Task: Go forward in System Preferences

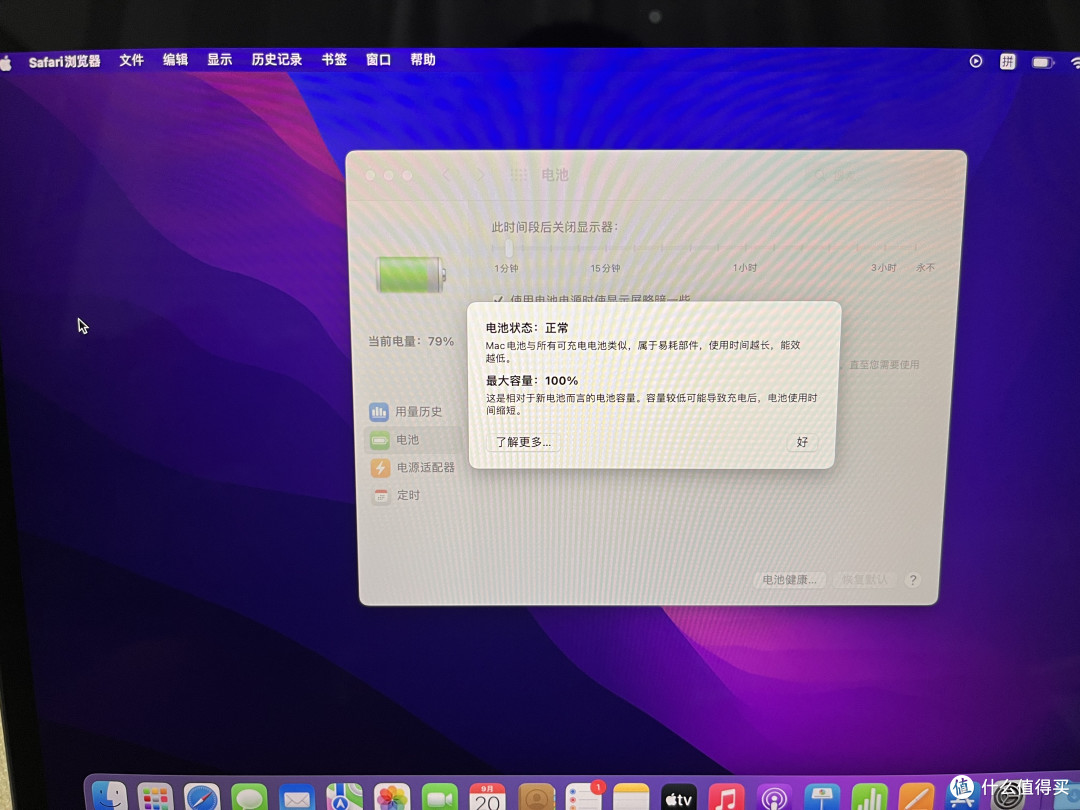Action: point(479,175)
